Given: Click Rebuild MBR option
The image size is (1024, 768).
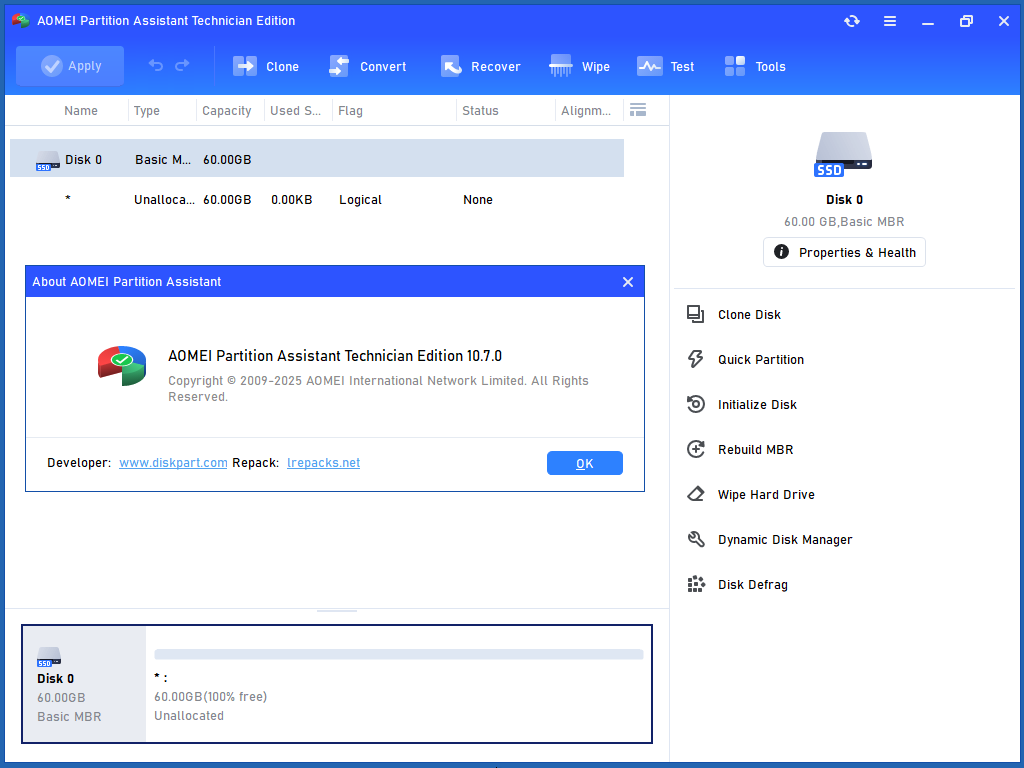Looking at the screenshot, I should (755, 450).
